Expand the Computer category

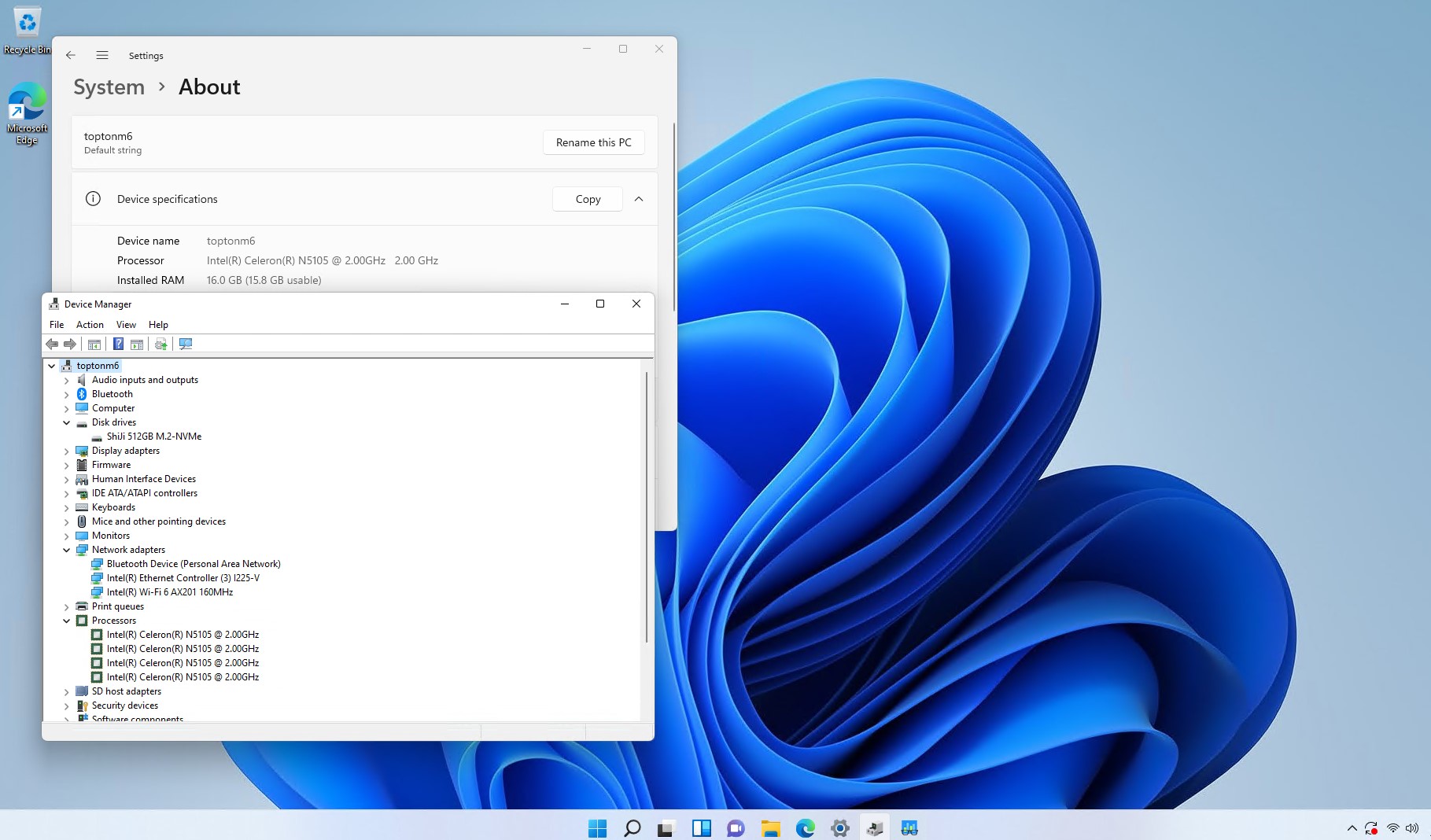point(67,408)
